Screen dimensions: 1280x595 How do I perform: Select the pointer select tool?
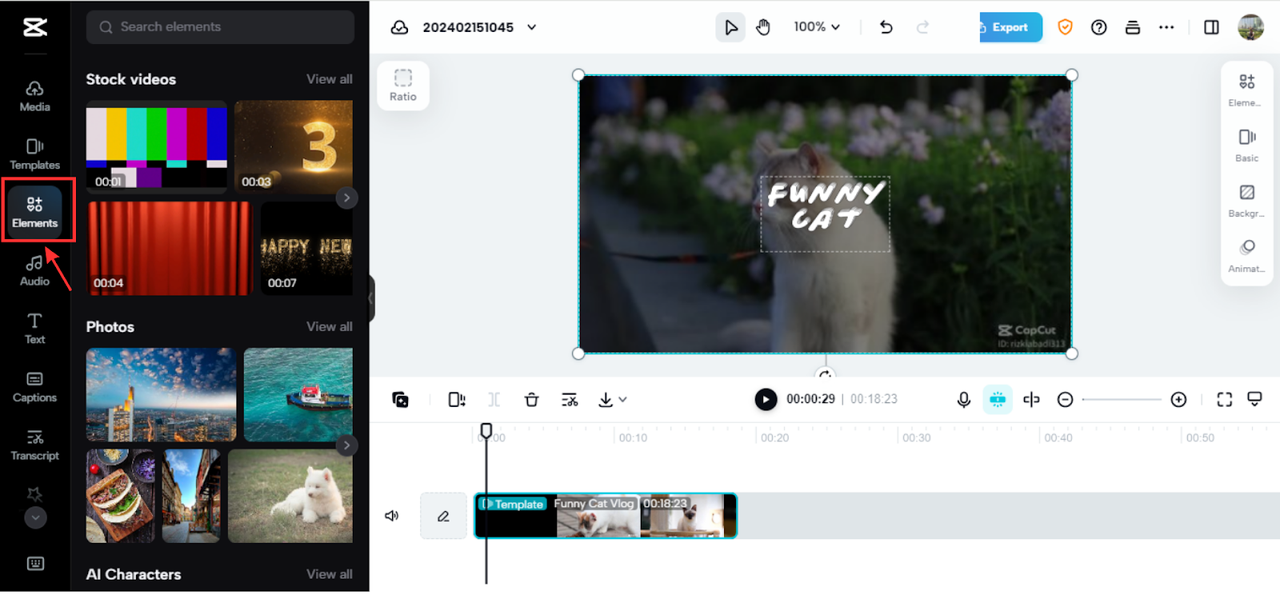pyautogui.click(x=731, y=27)
